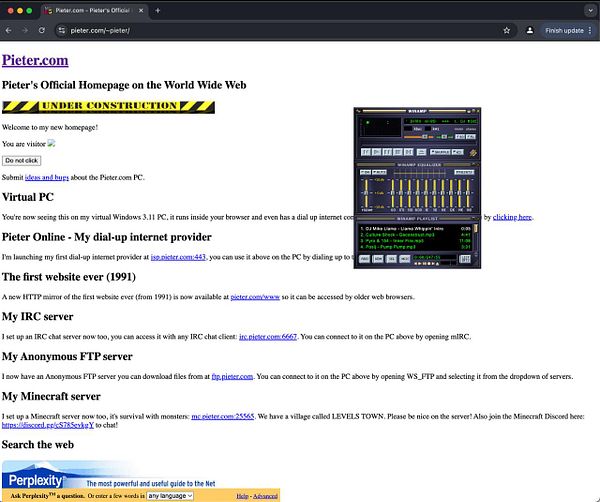
Task: Select third playlist track lasting 11 minutes
Action: (415, 241)
